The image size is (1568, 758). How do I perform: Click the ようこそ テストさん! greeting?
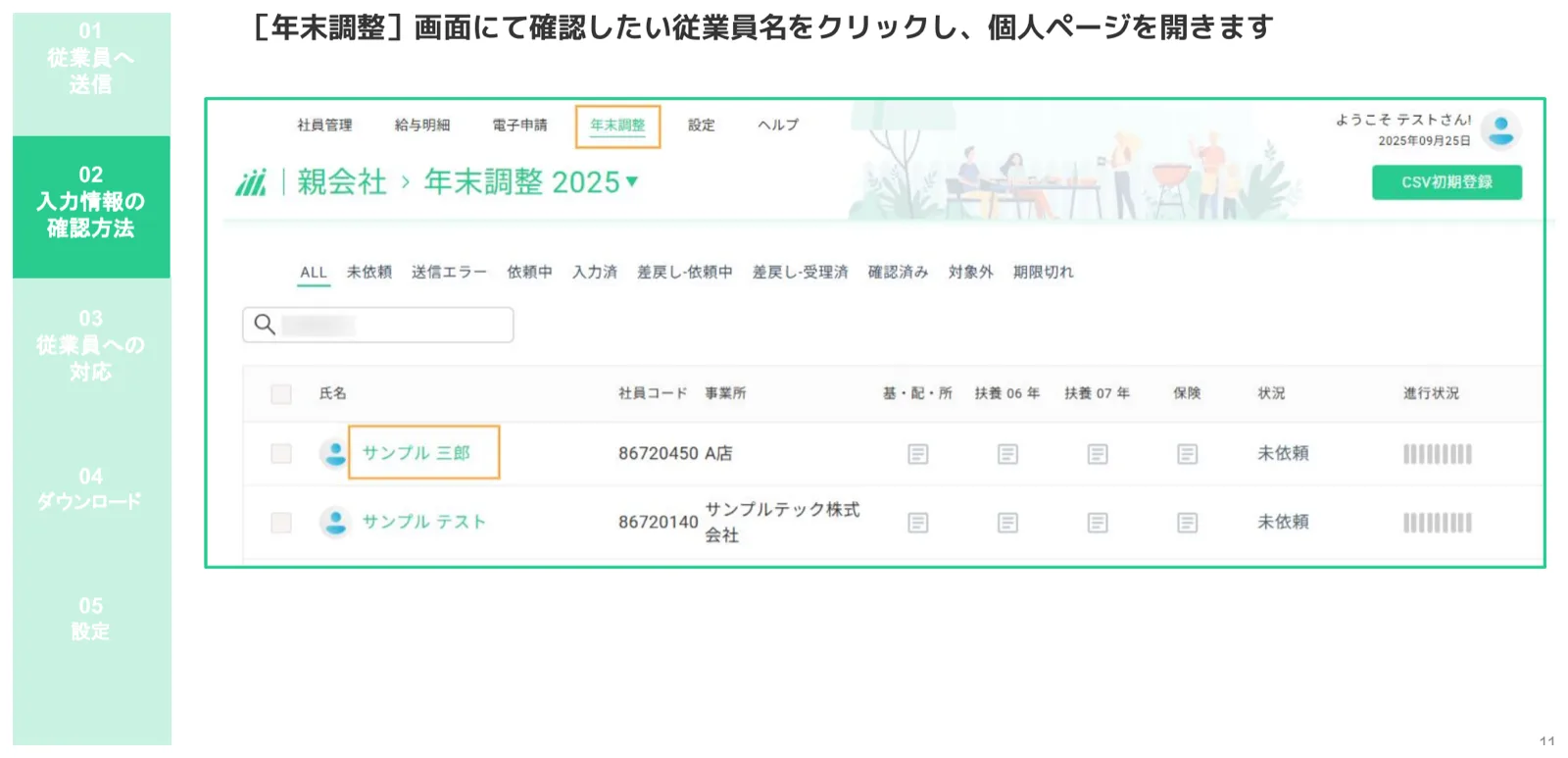[1403, 120]
